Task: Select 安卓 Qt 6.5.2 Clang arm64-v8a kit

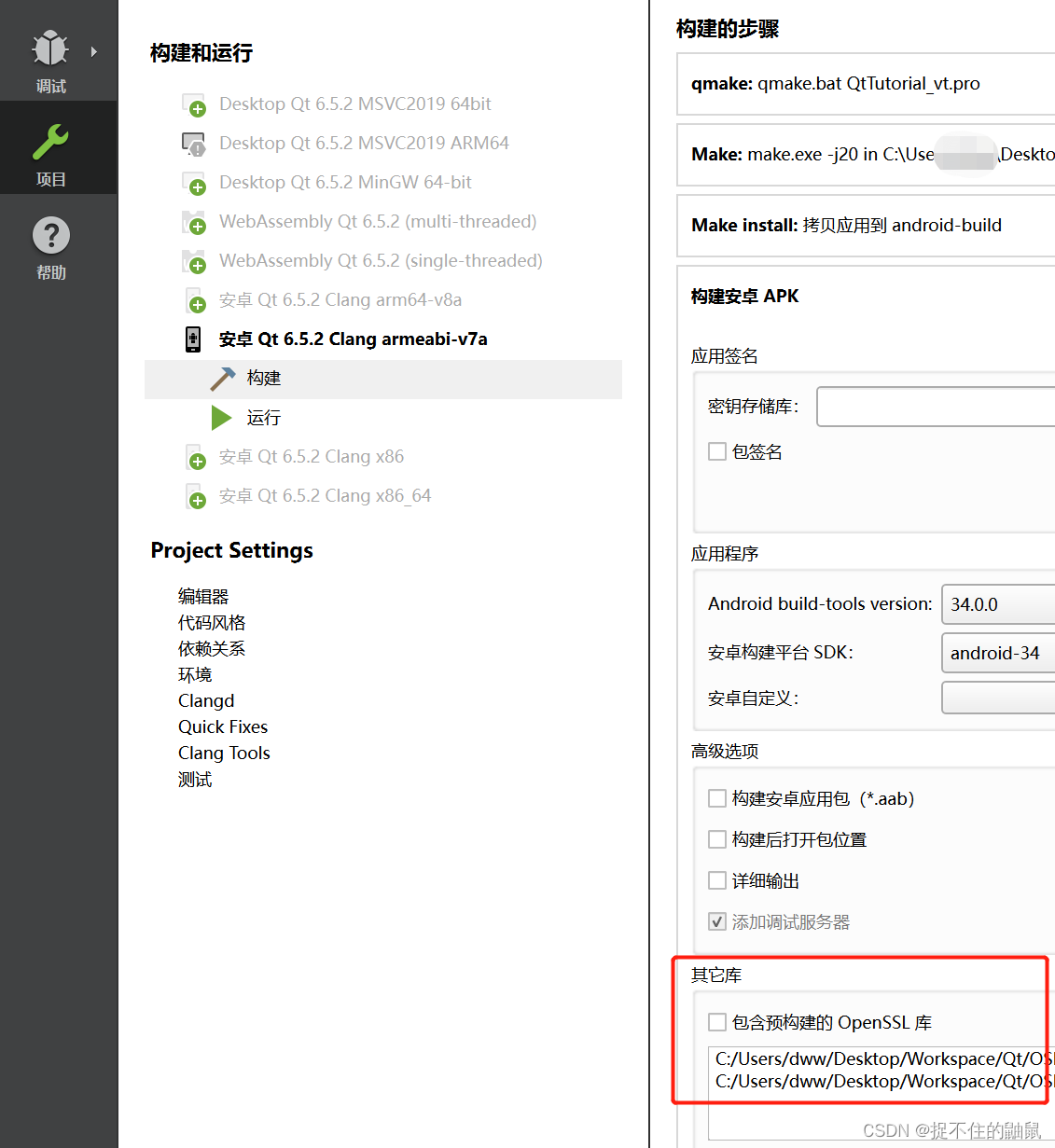Action: click(x=340, y=300)
